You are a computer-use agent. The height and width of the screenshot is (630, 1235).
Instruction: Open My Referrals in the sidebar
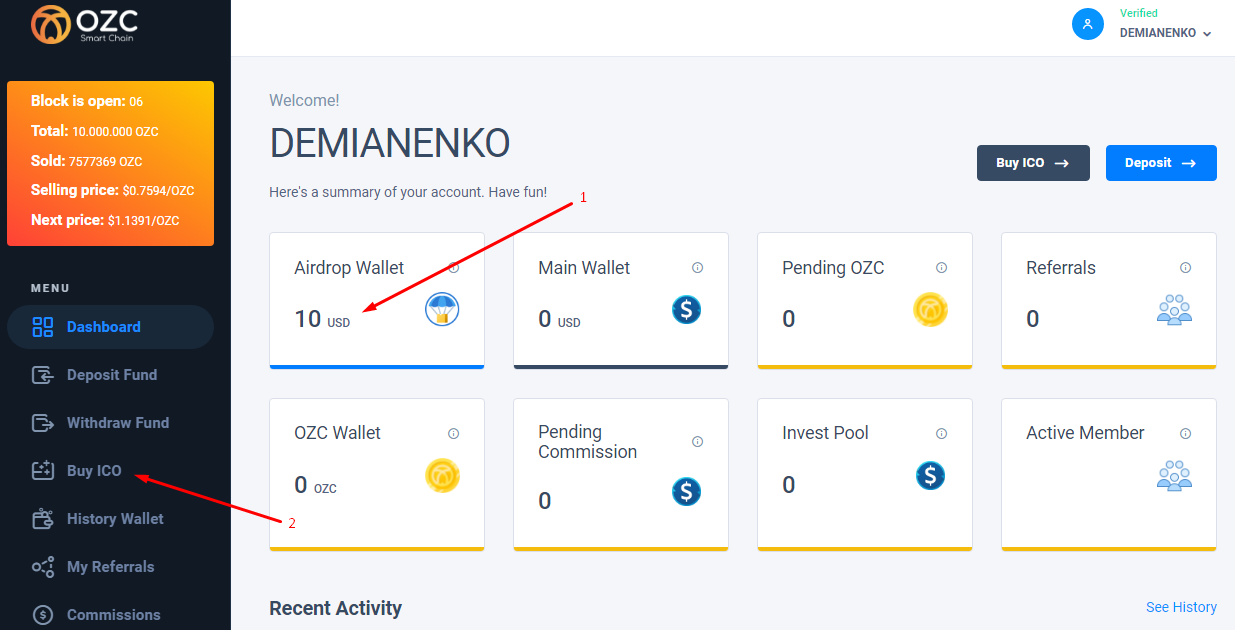110,567
